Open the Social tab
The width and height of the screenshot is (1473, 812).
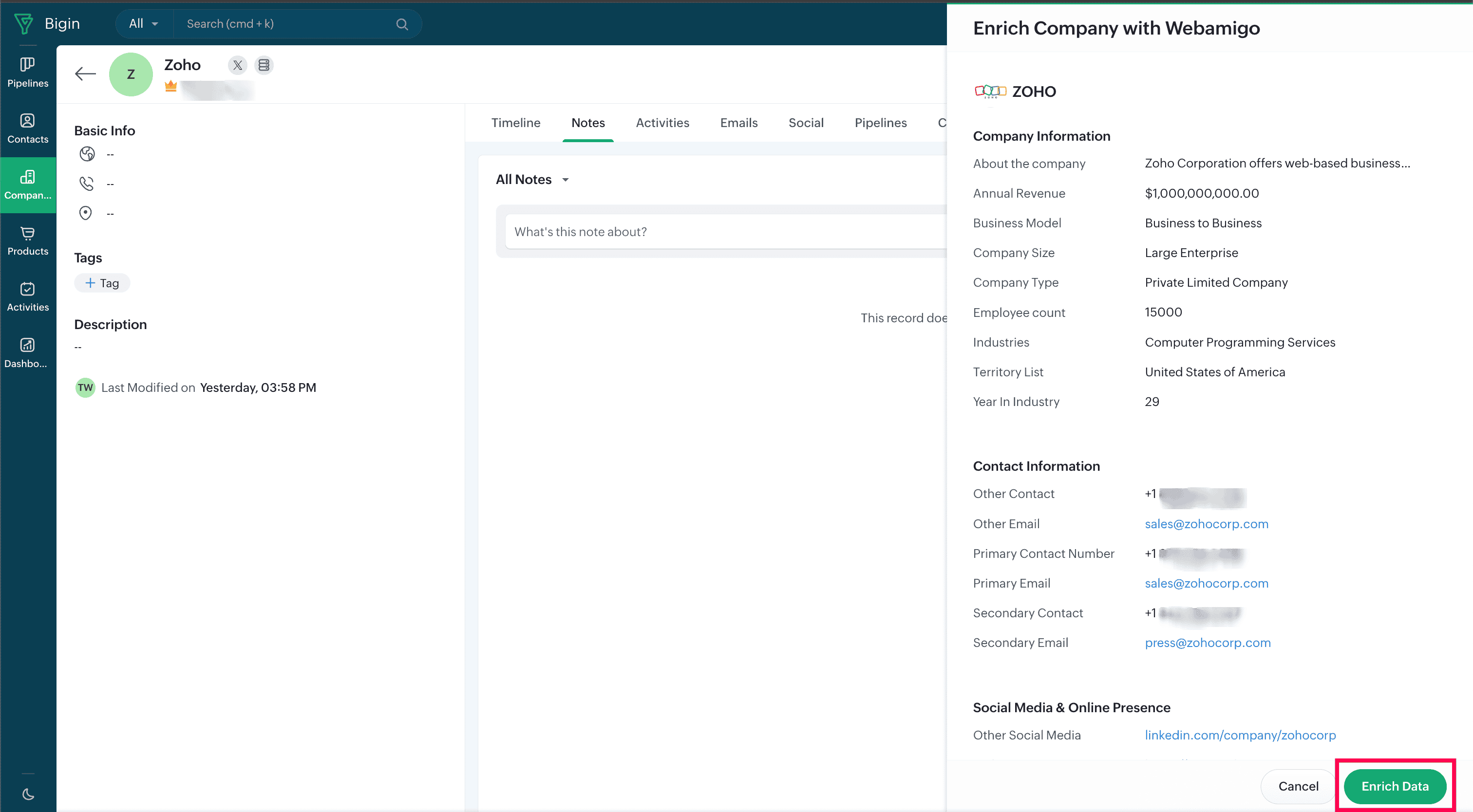(x=806, y=123)
